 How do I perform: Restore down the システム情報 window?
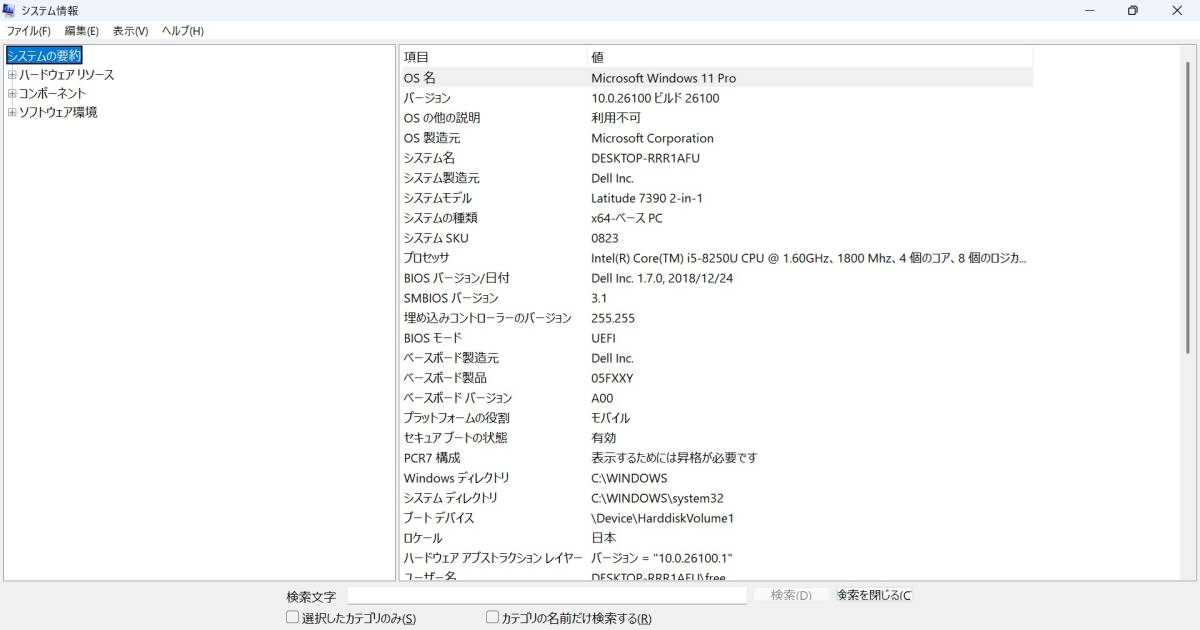1132,10
